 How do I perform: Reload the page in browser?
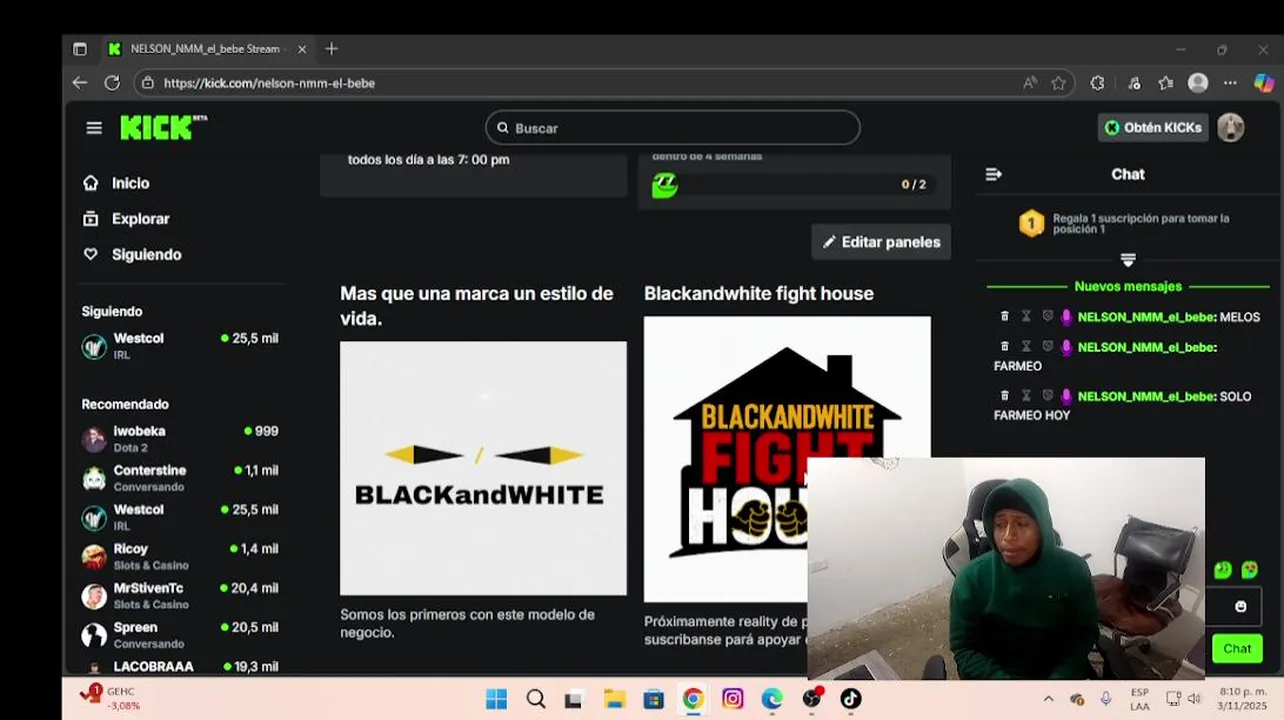pyautogui.click(x=112, y=83)
